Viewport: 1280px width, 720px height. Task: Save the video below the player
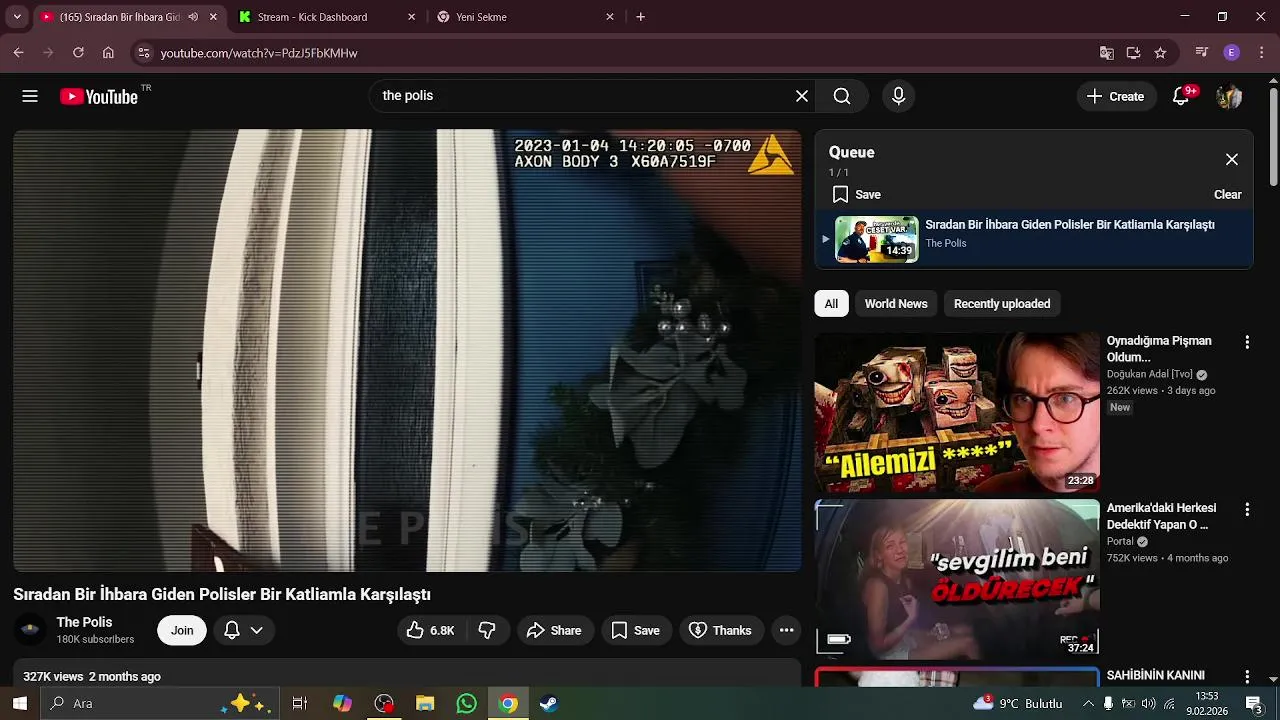pos(636,630)
